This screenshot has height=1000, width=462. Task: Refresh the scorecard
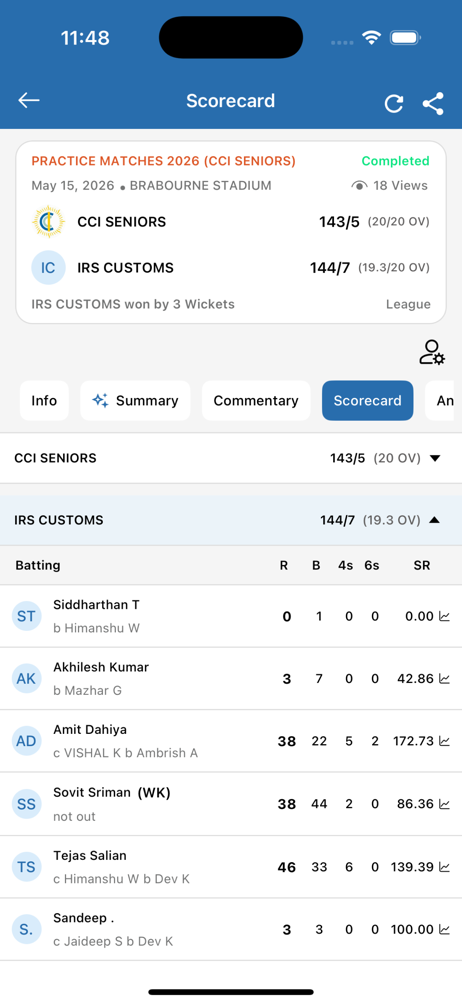point(394,104)
